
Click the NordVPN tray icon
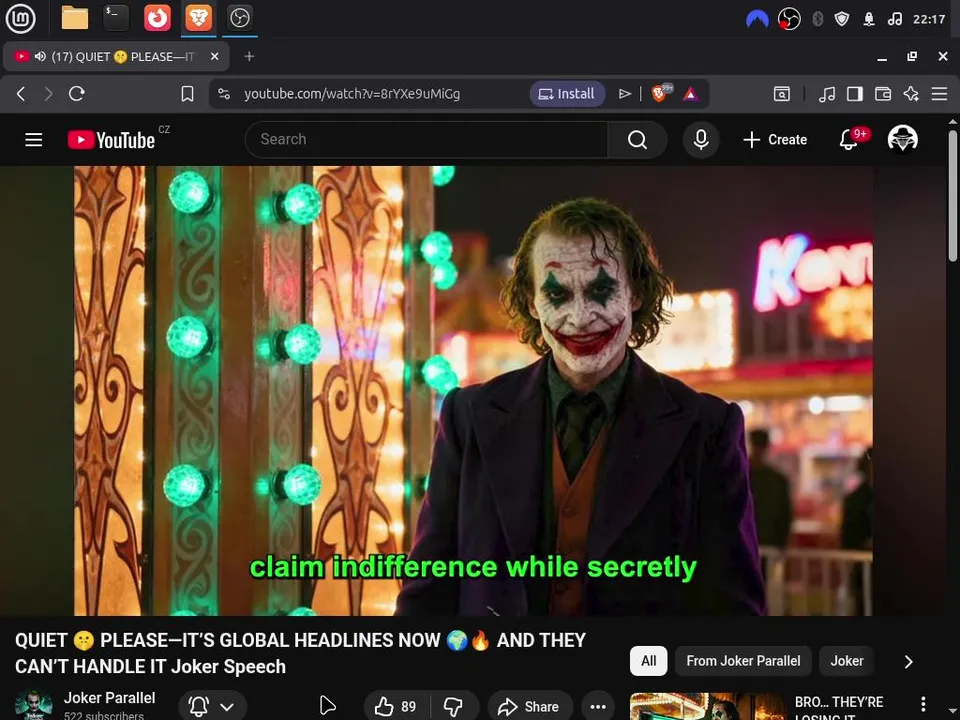(x=757, y=20)
